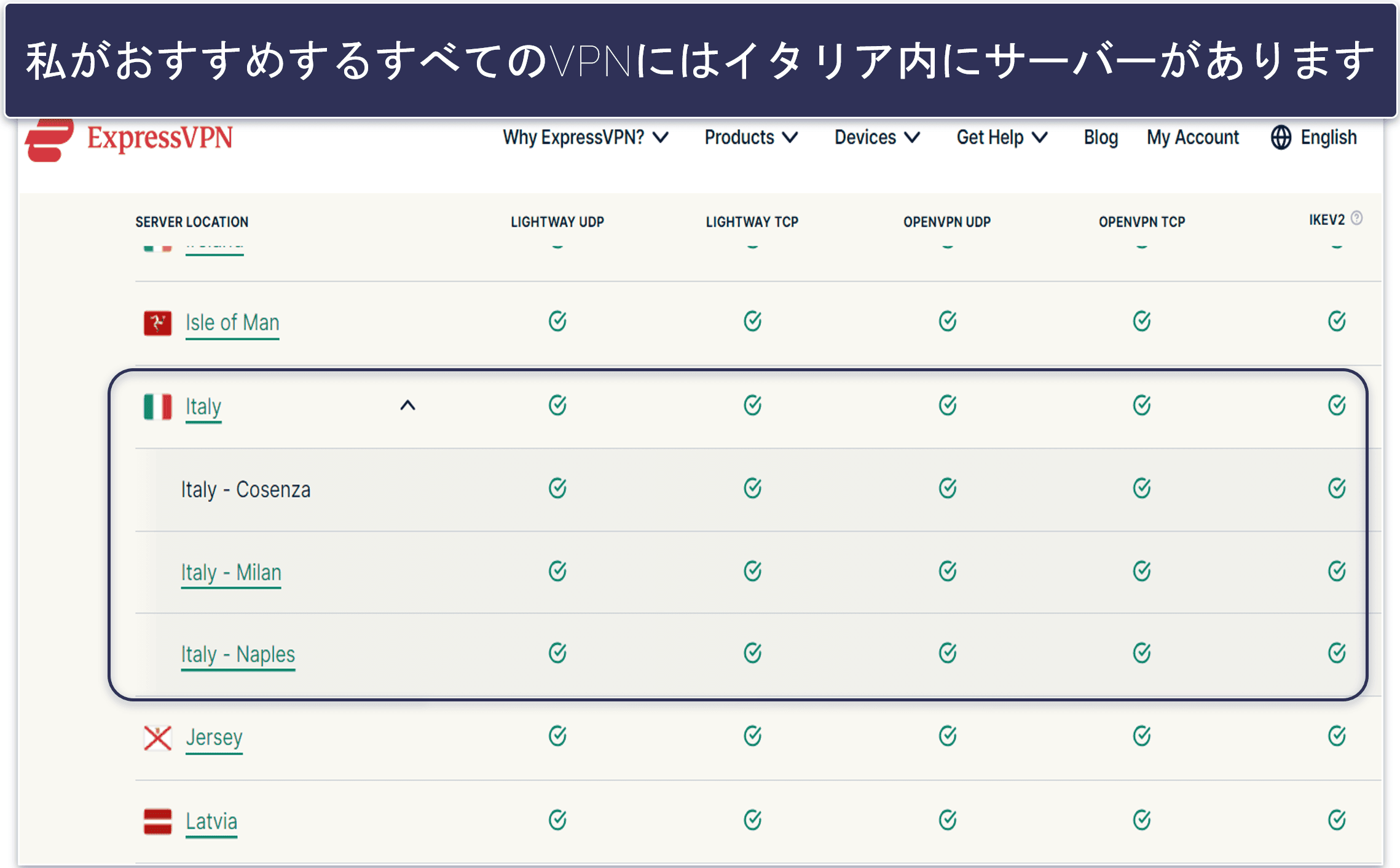Image resolution: width=1400 pixels, height=868 pixels.
Task: Click Milan Lightway UDP checkmark
Action: point(557,571)
